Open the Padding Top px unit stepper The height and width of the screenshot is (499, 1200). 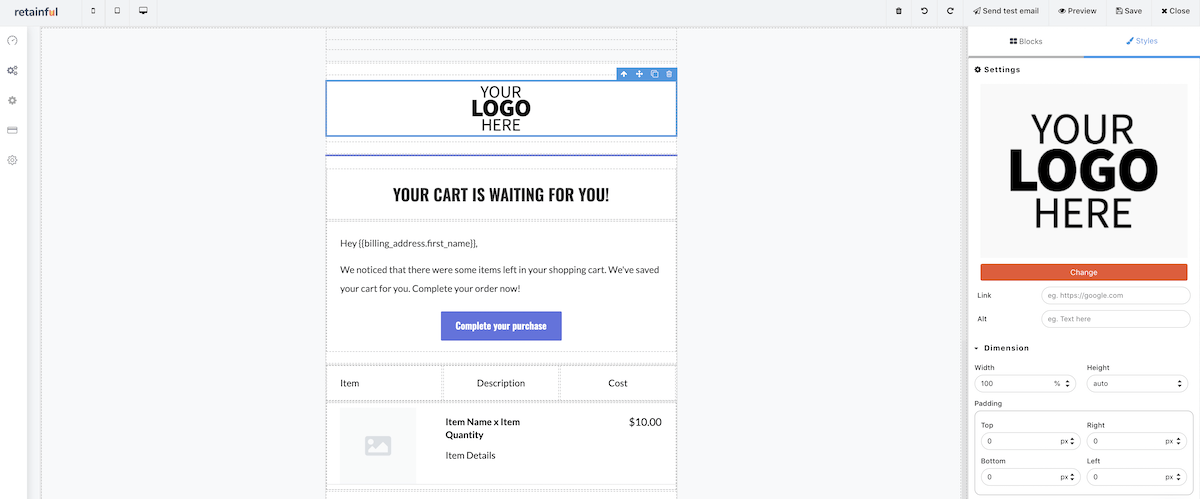1066,441
